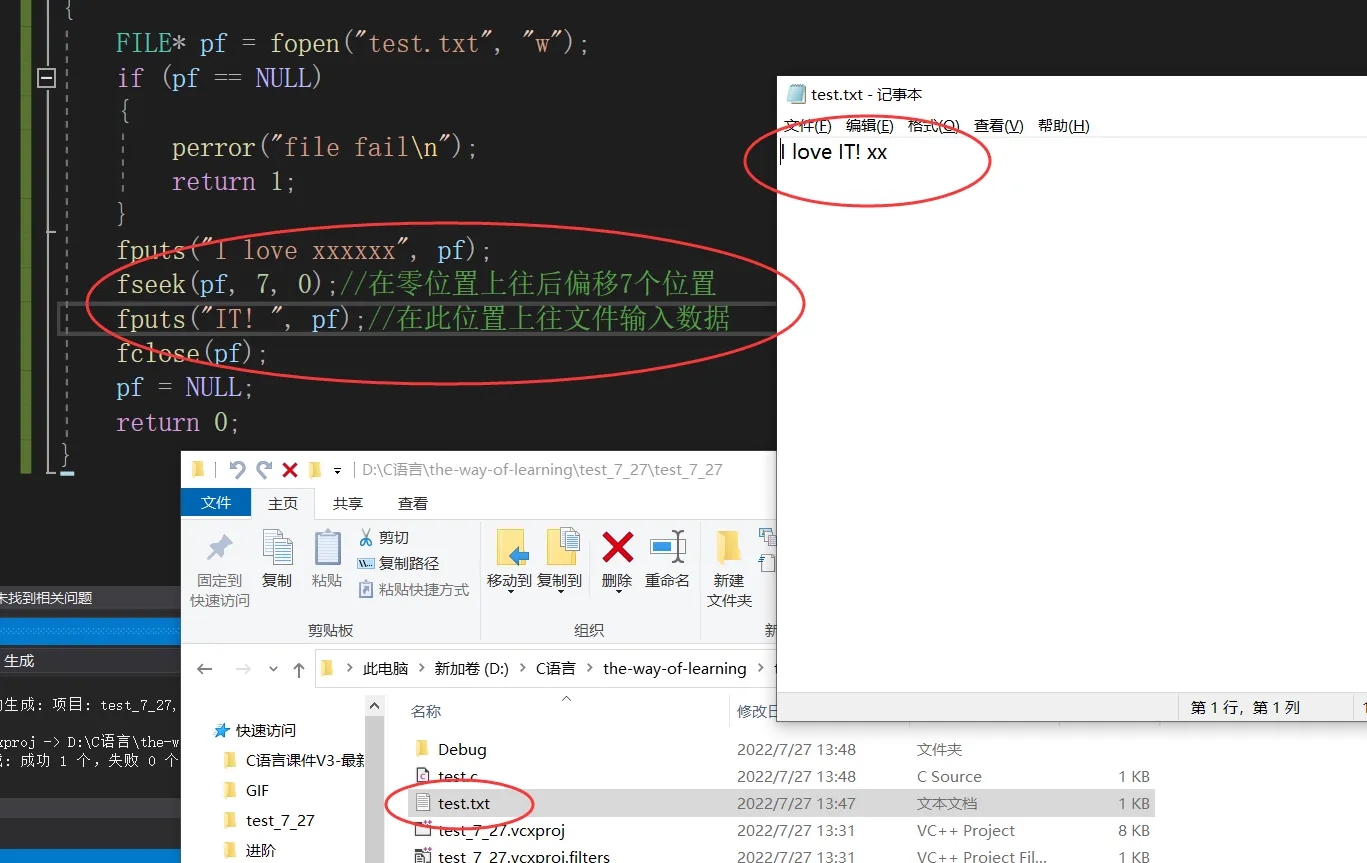This screenshot has height=863, width=1367.
Task: Open 进阶 folder in navigation pane
Action: [x=260, y=850]
